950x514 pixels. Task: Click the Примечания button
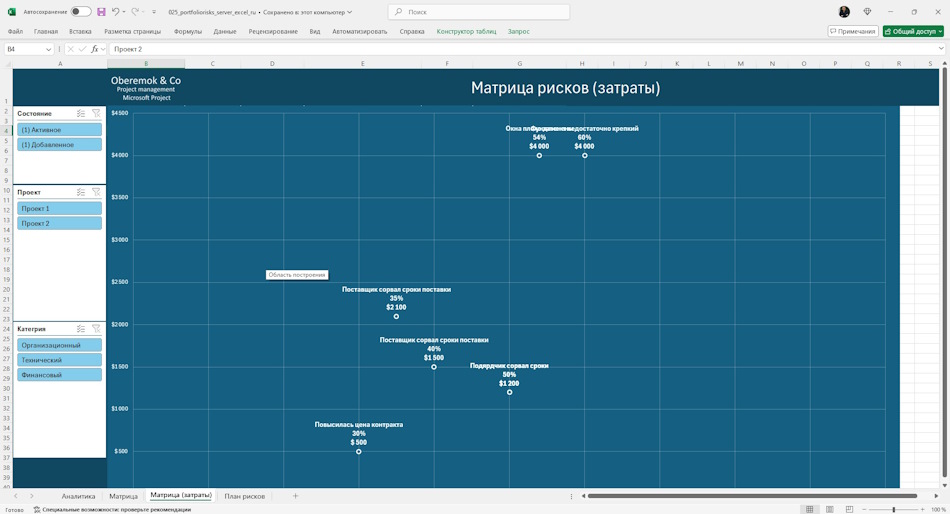(x=852, y=31)
